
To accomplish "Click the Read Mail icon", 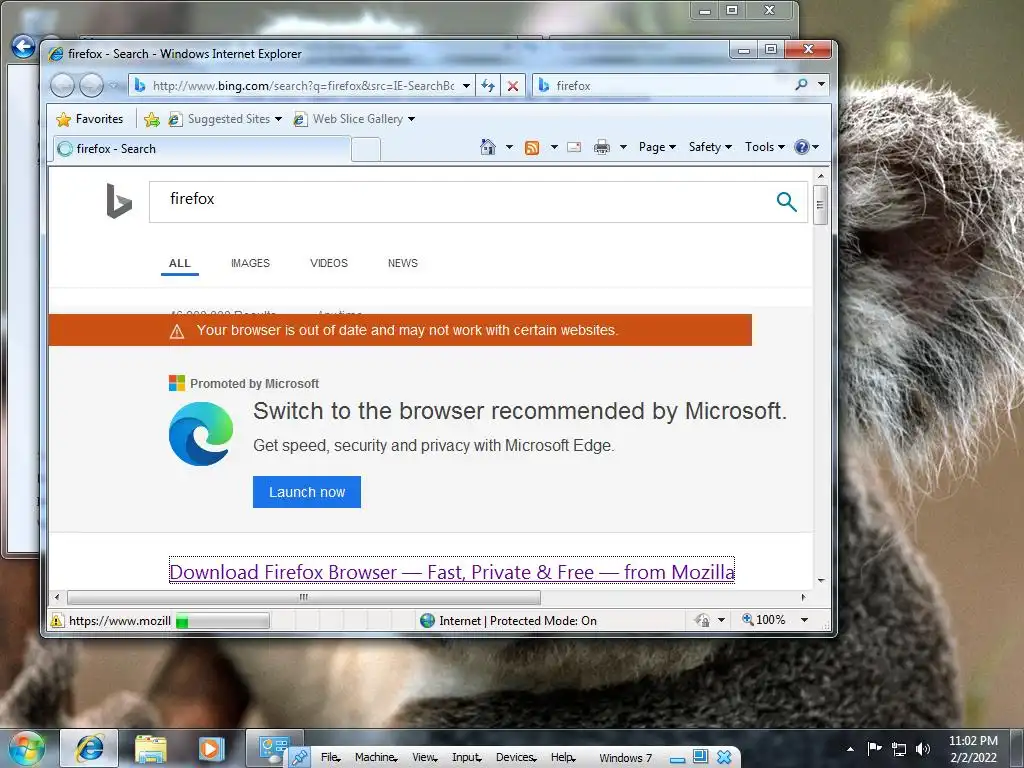I will [574, 147].
